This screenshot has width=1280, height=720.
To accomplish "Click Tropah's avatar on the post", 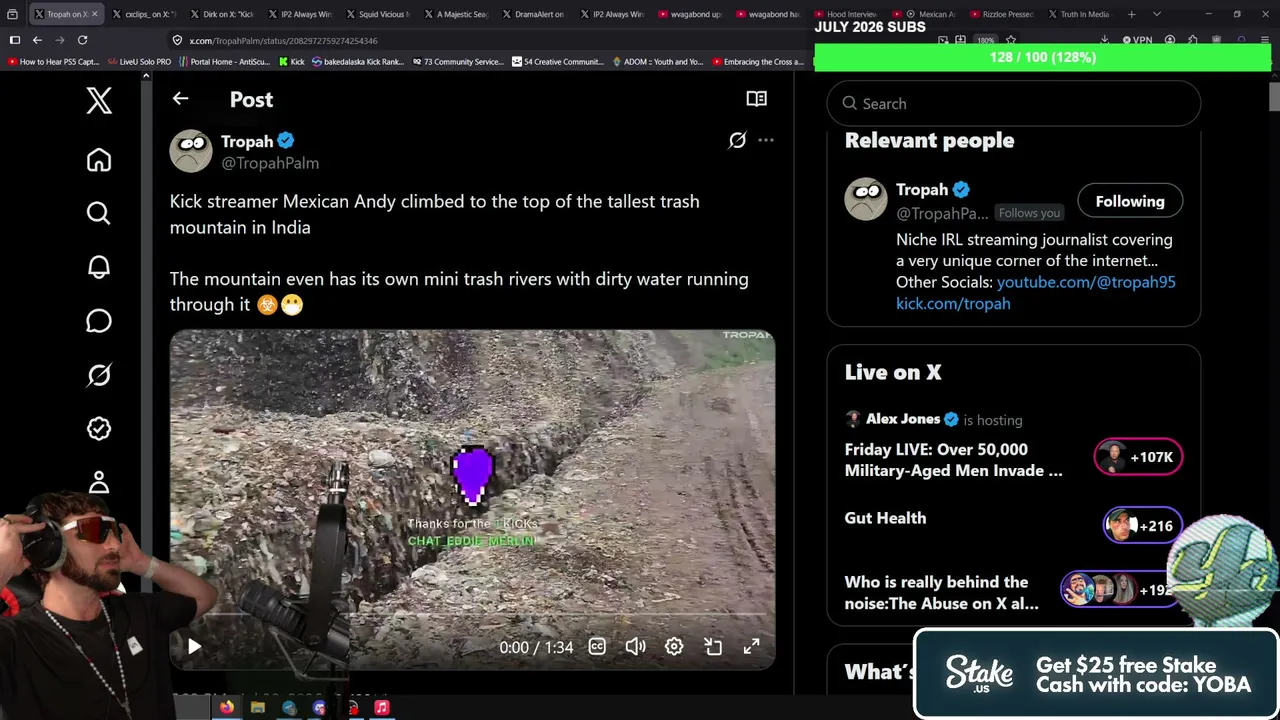I will click(191, 151).
